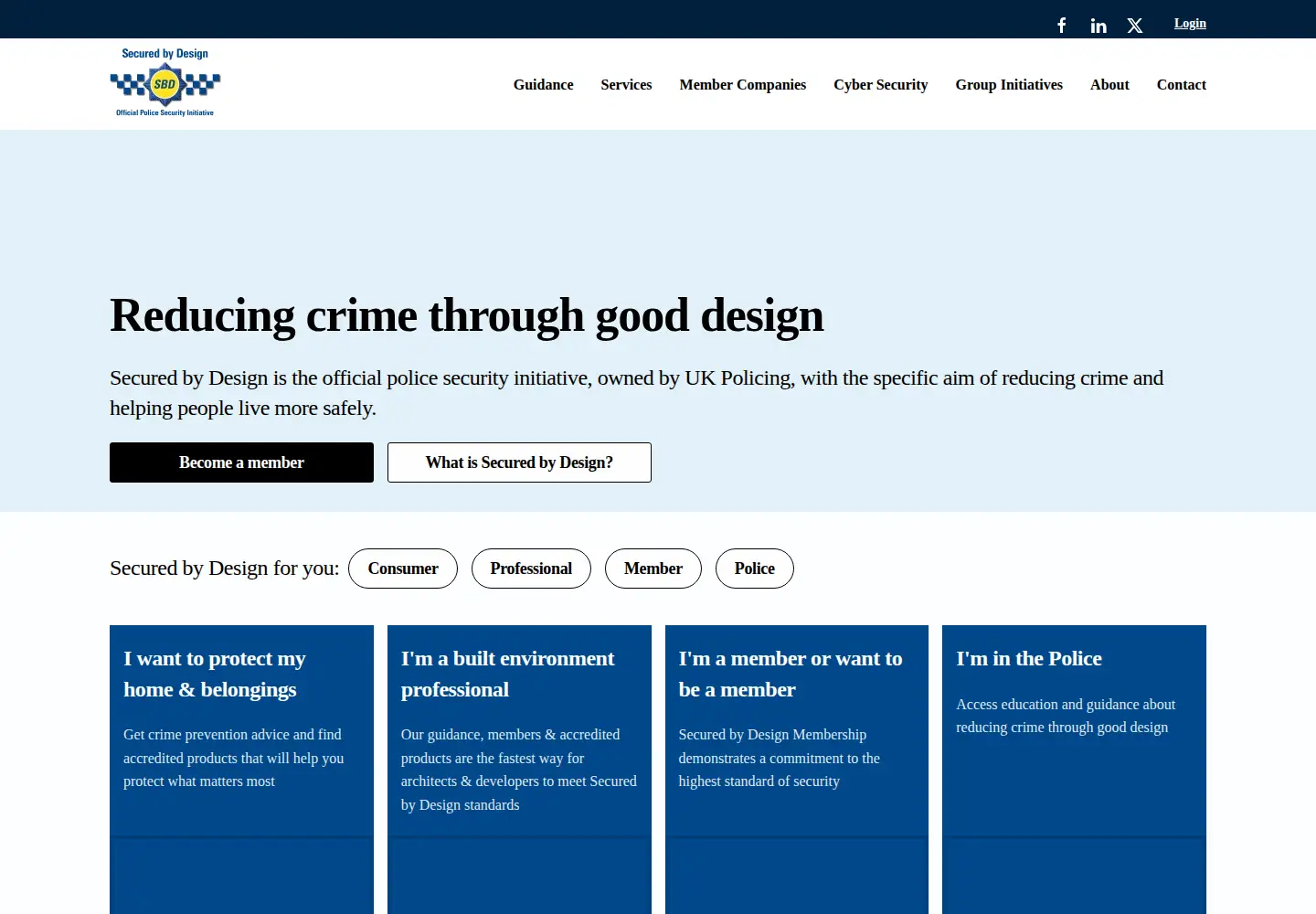Viewport: 1316px width, 914px height.
Task: Click the 'Get crime prevention advice' card description
Action: click(x=234, y=758)
